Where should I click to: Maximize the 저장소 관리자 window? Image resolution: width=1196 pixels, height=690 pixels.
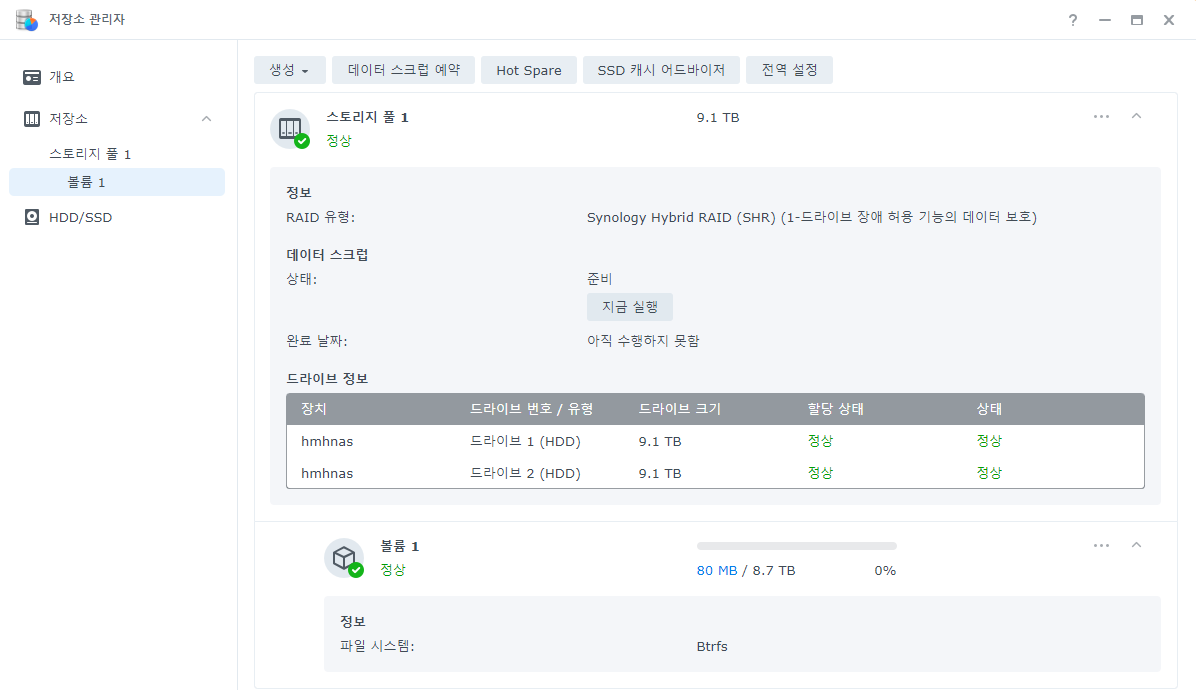click(x=1137, y=20)
